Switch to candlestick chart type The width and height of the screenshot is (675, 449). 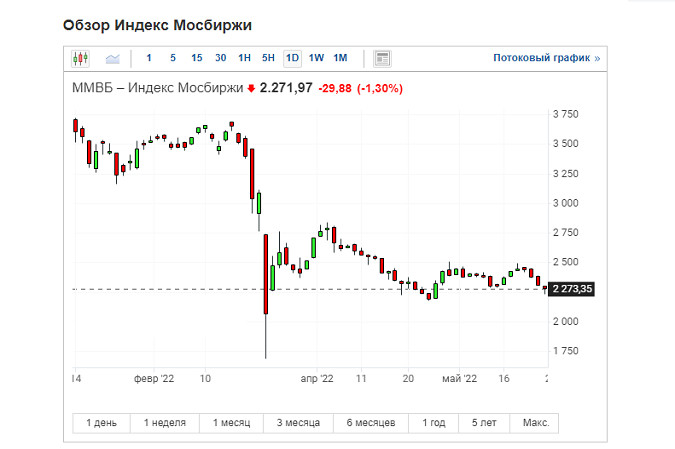point(80,58)
